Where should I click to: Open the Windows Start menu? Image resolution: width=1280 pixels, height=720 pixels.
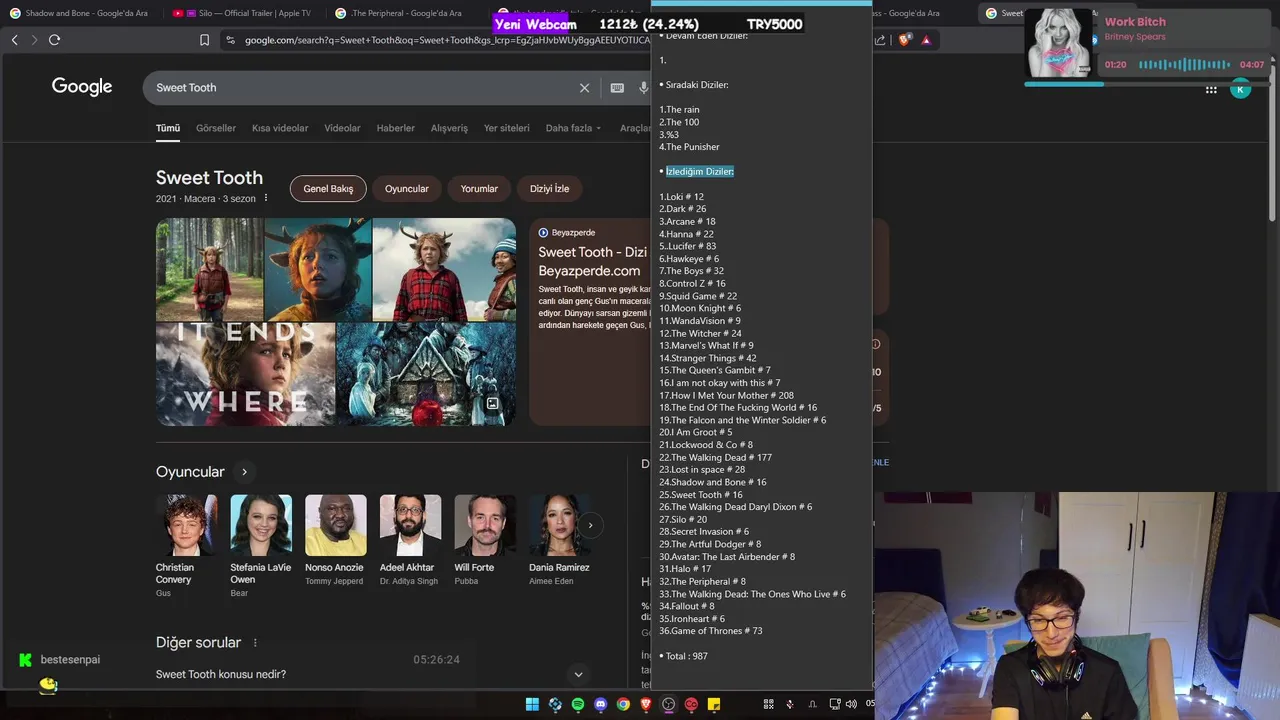click(x=532, y=704)
